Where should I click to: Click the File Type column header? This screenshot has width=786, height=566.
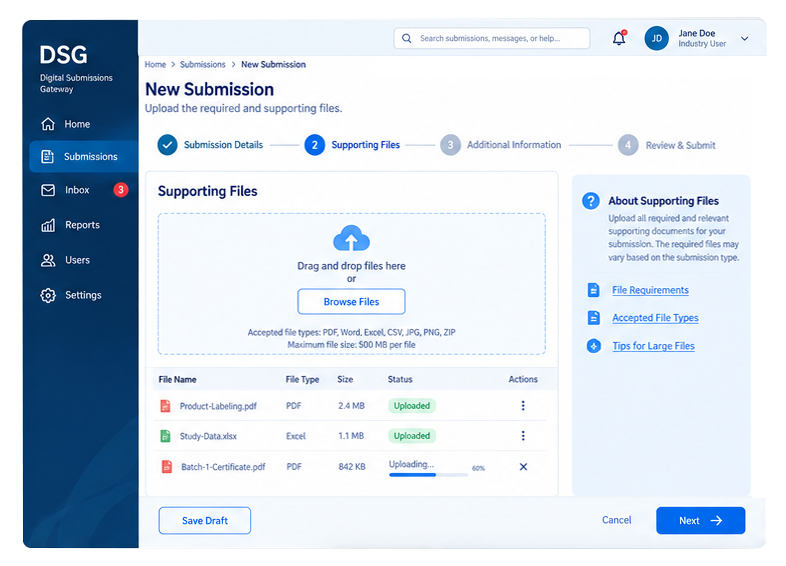click(x=302, y=380)
